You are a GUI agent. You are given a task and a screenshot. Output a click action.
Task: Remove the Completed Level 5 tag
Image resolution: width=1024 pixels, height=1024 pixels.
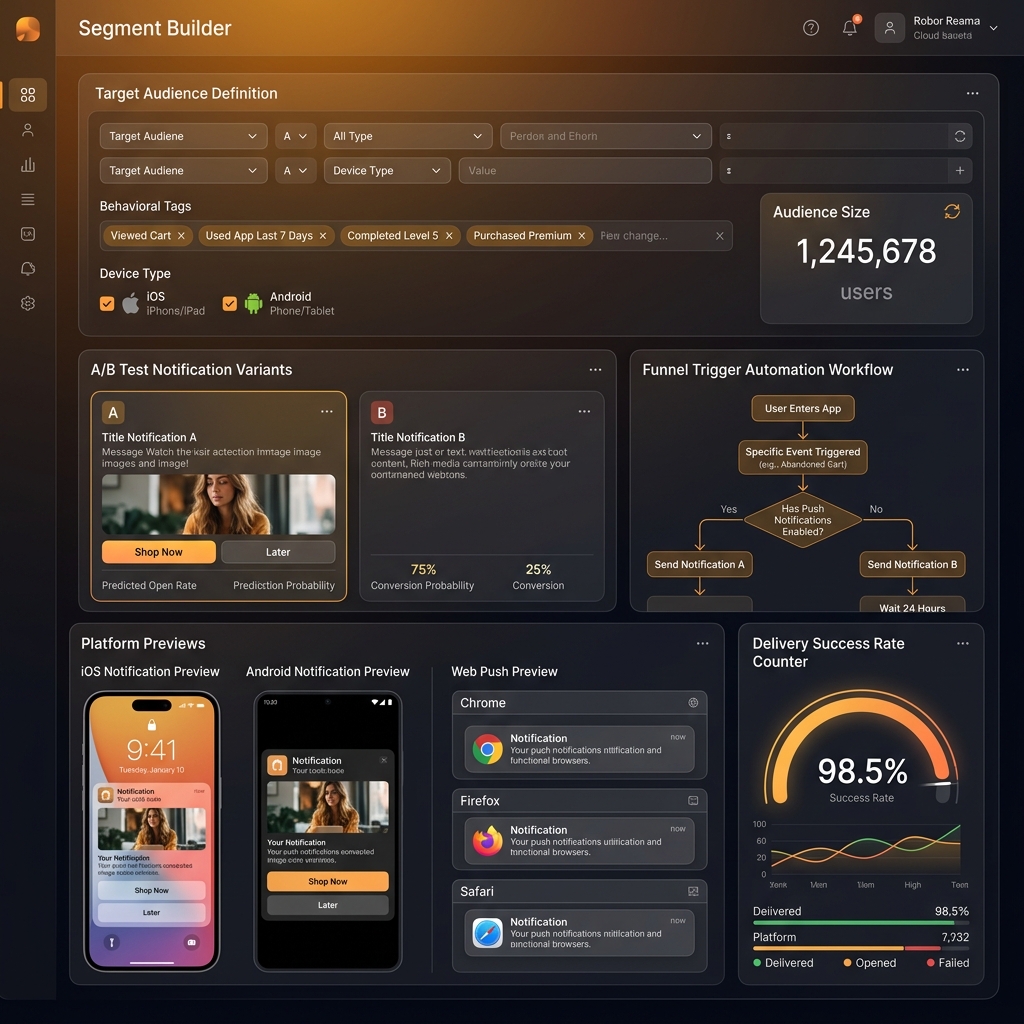pyautogui.click(x=449, y=236)
